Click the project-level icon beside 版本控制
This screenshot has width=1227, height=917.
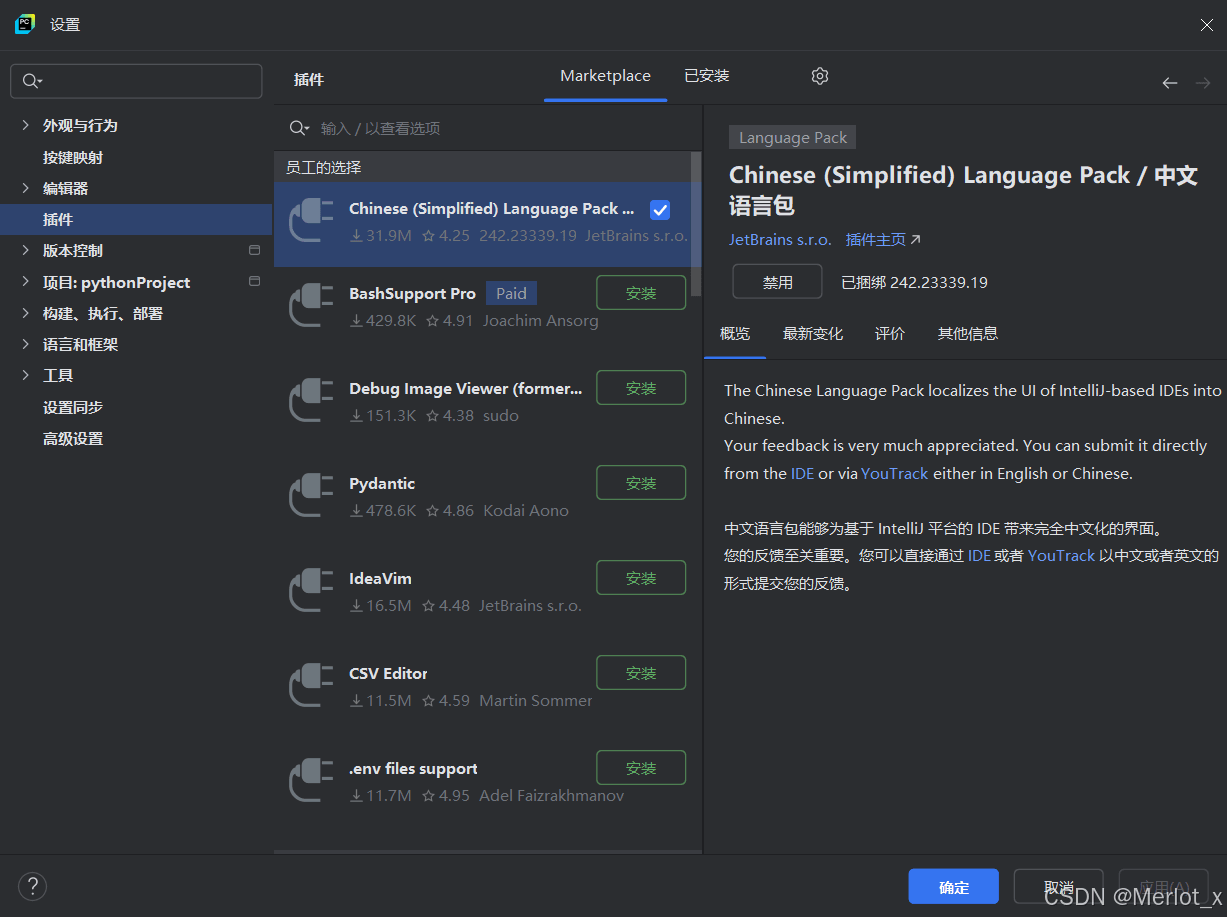click(254, 250)
